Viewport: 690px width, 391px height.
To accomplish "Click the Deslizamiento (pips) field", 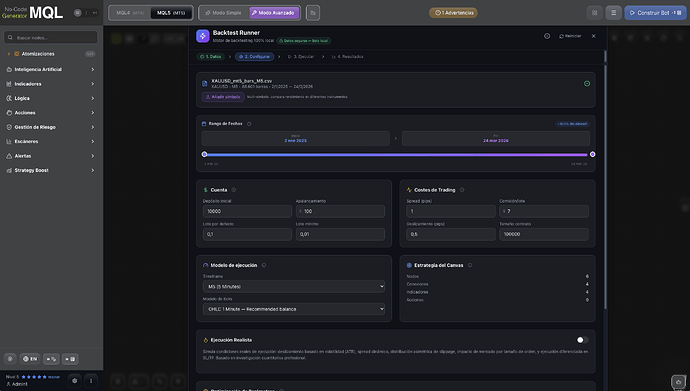I will [x=451, y=234].
